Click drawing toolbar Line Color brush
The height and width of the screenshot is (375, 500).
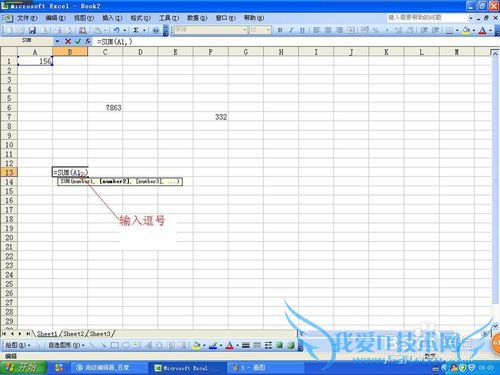click(x=212, y=345)
